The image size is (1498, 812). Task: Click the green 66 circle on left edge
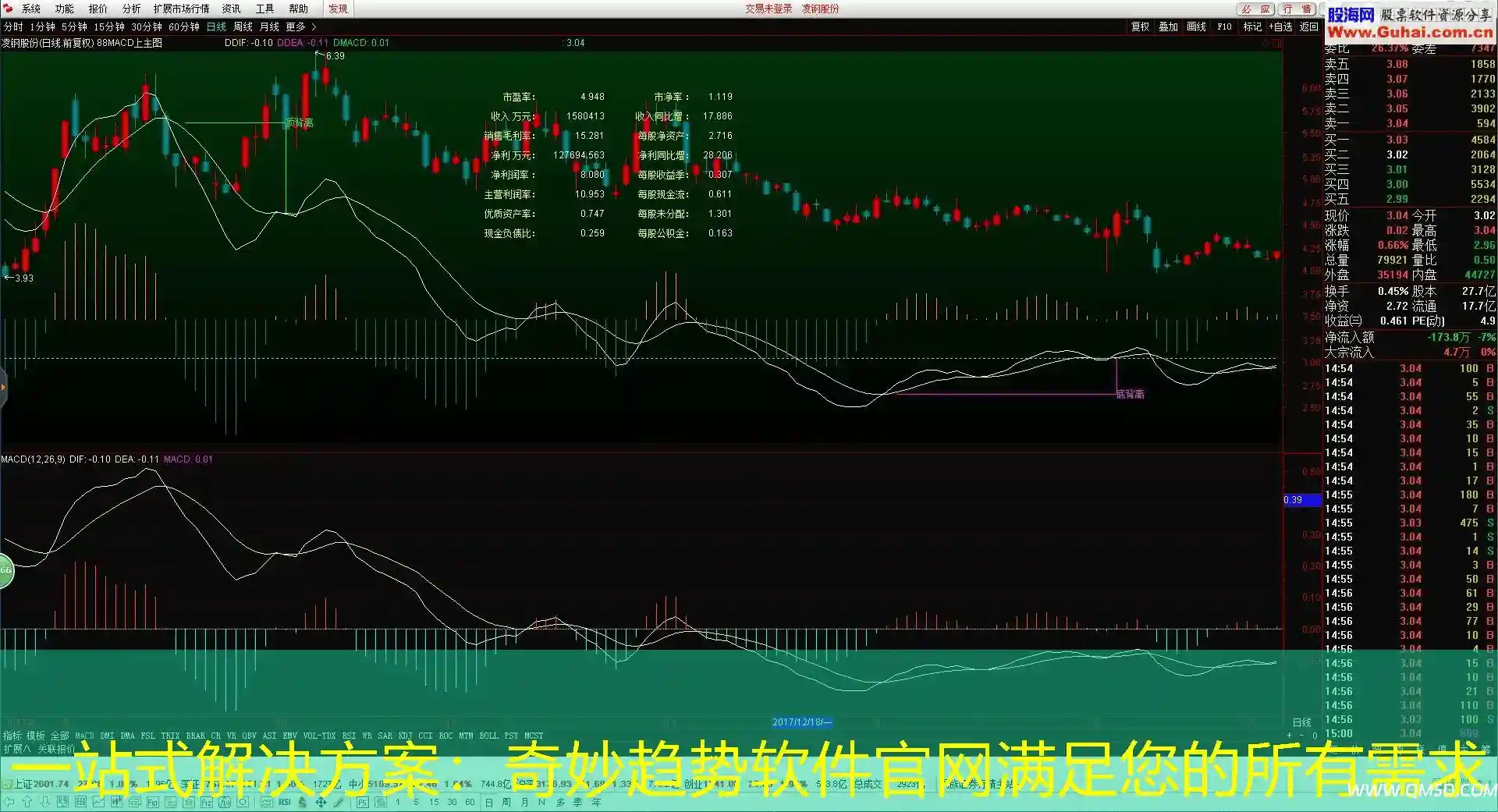click(x=5, y=571)
